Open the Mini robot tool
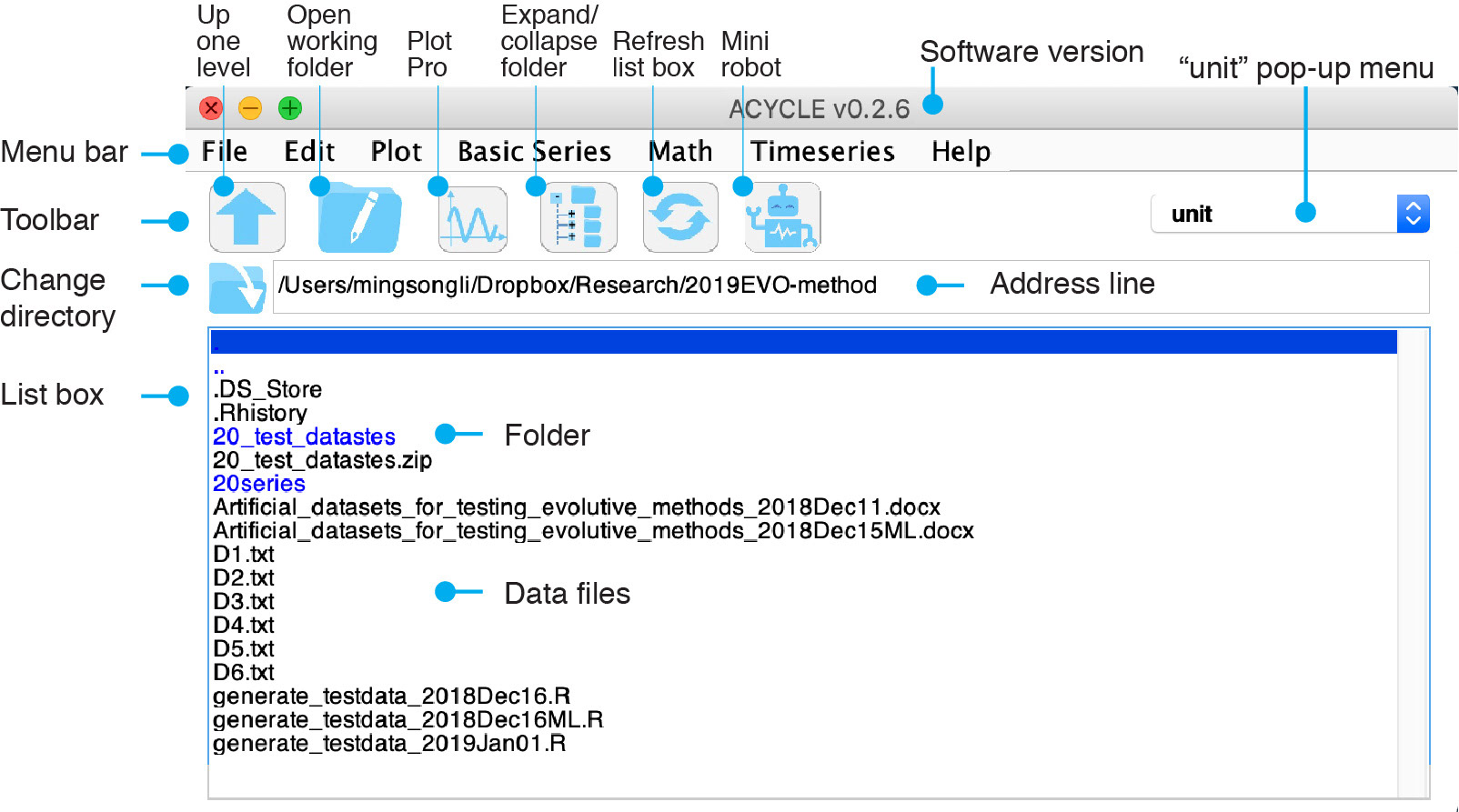This screenshot has width=1459, height=812. [782, 217]
